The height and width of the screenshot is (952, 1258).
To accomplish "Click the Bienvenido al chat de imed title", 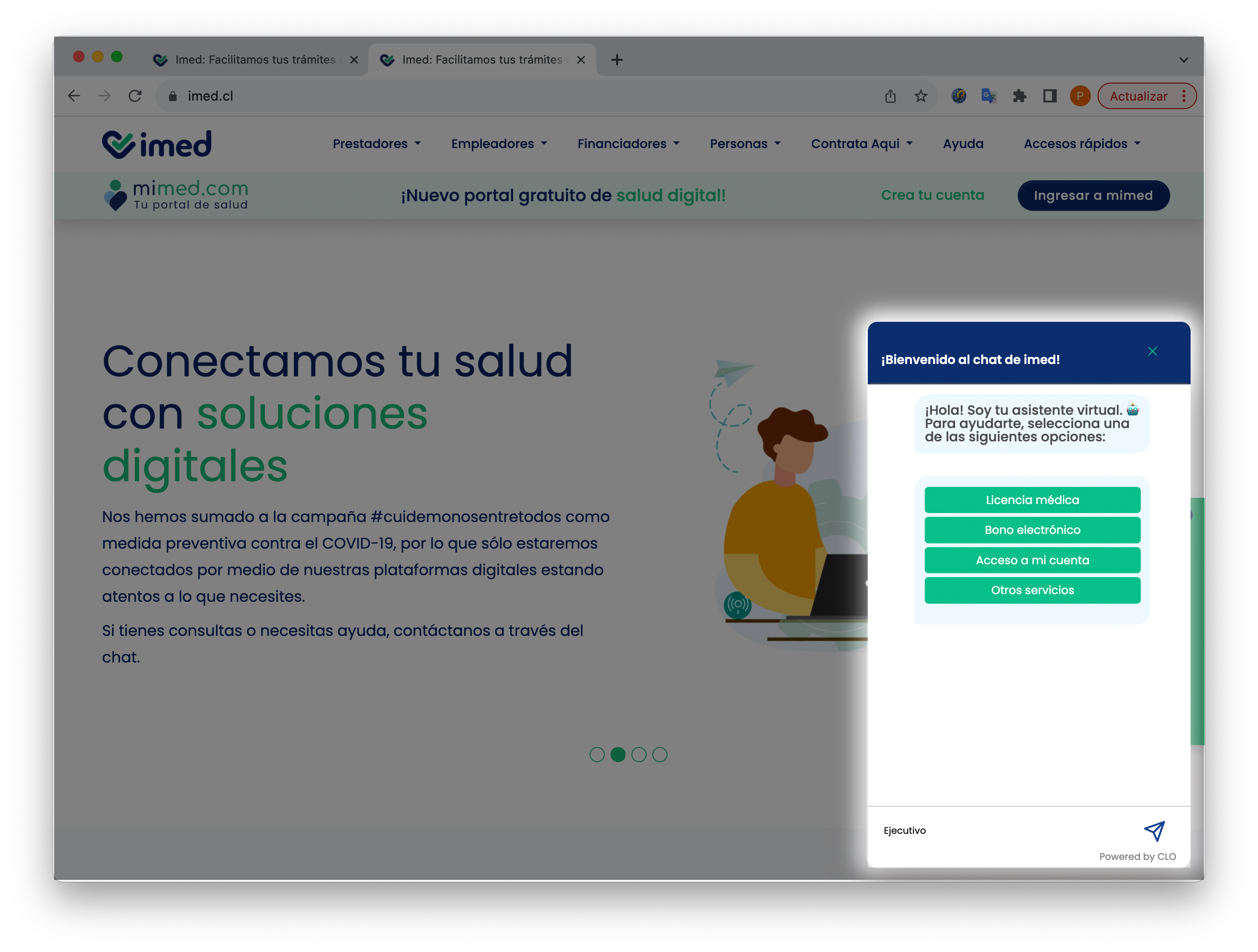I will point(970,359).
